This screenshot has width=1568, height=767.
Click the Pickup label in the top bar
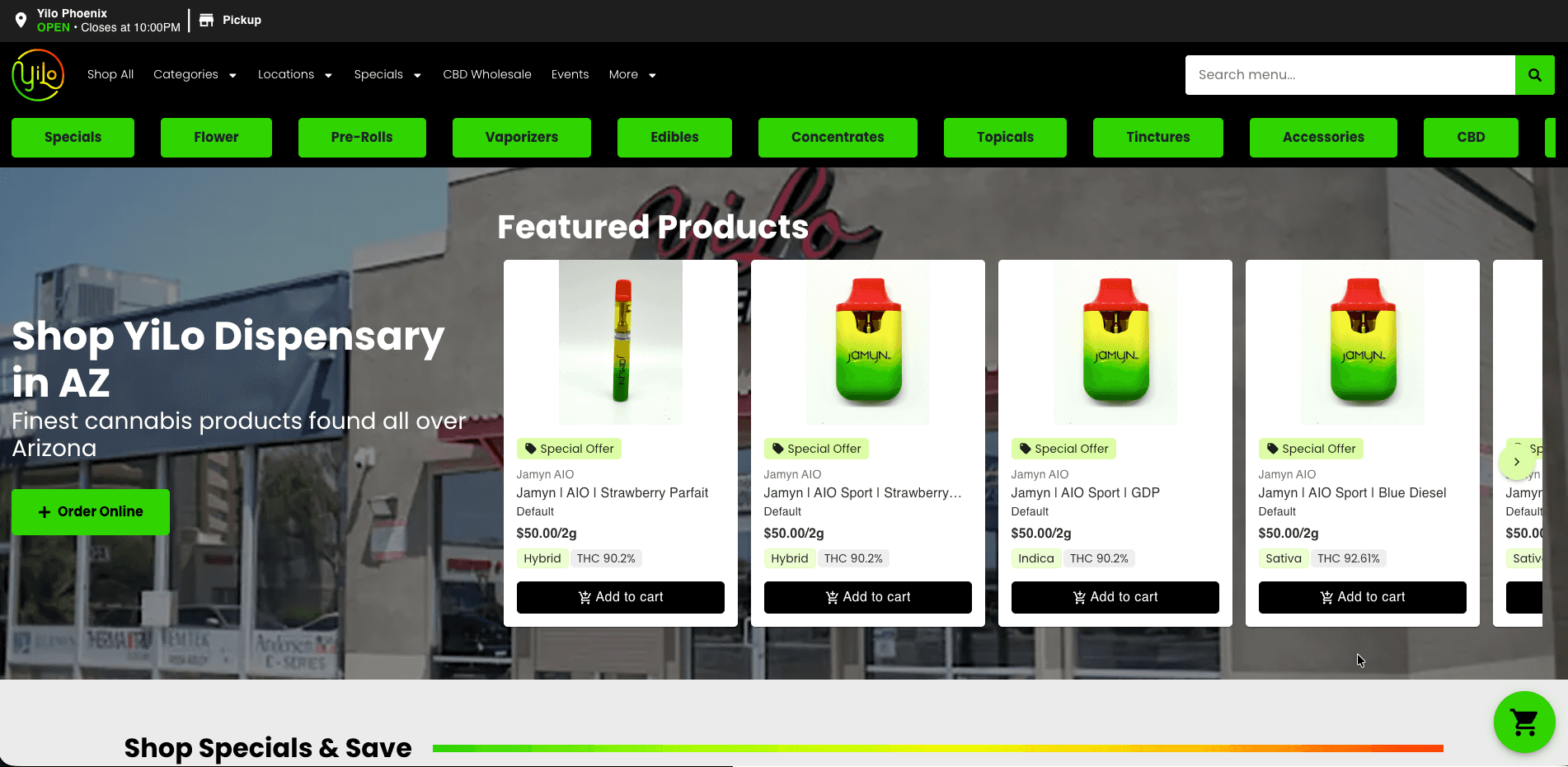242,20
